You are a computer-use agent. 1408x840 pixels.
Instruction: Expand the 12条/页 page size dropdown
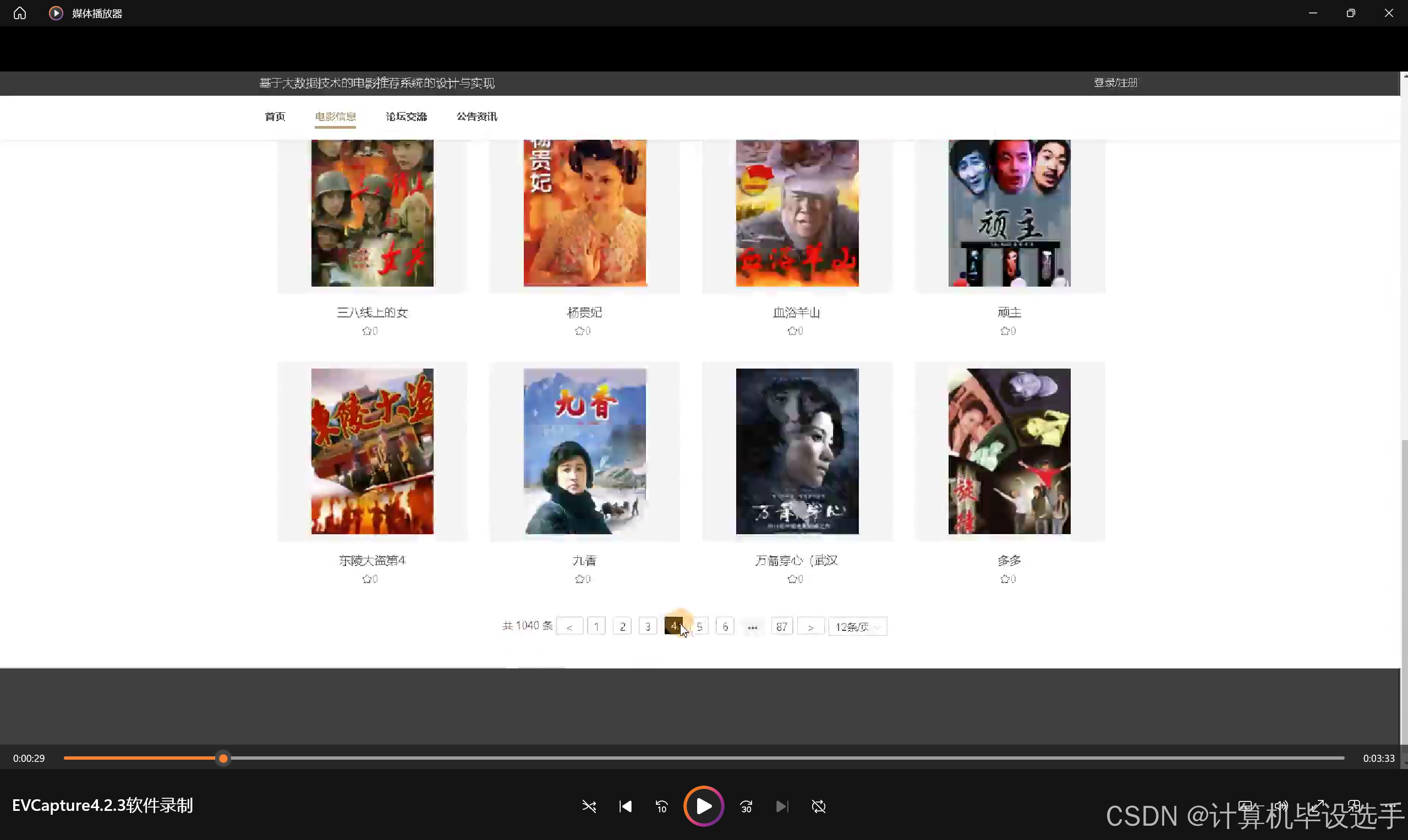pyautogui.click(x=857, y=627)
